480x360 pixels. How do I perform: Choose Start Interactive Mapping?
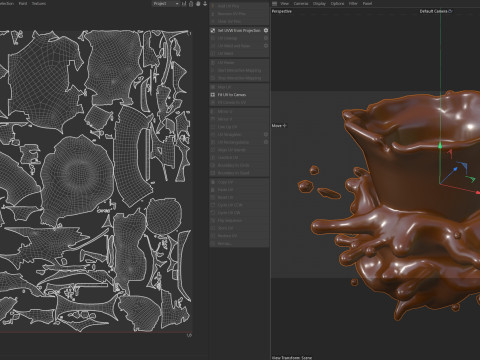click(x=239, y=70)
